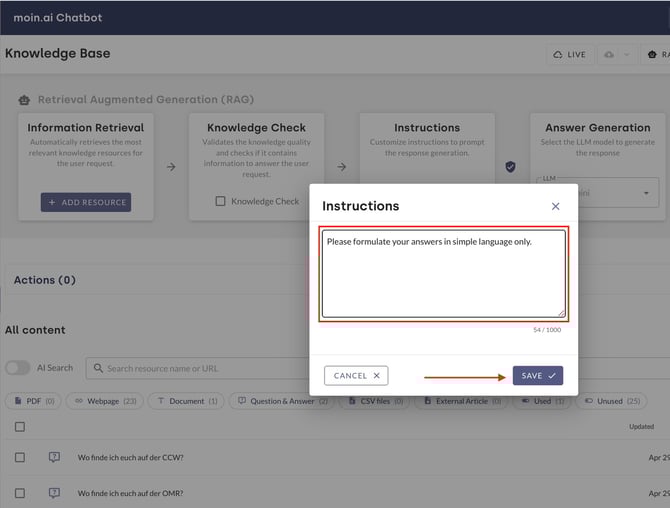Click the RAG robot icon button at top right
Image resolution: width=670 pixels, height=508 pixels.
pos(656,54)
